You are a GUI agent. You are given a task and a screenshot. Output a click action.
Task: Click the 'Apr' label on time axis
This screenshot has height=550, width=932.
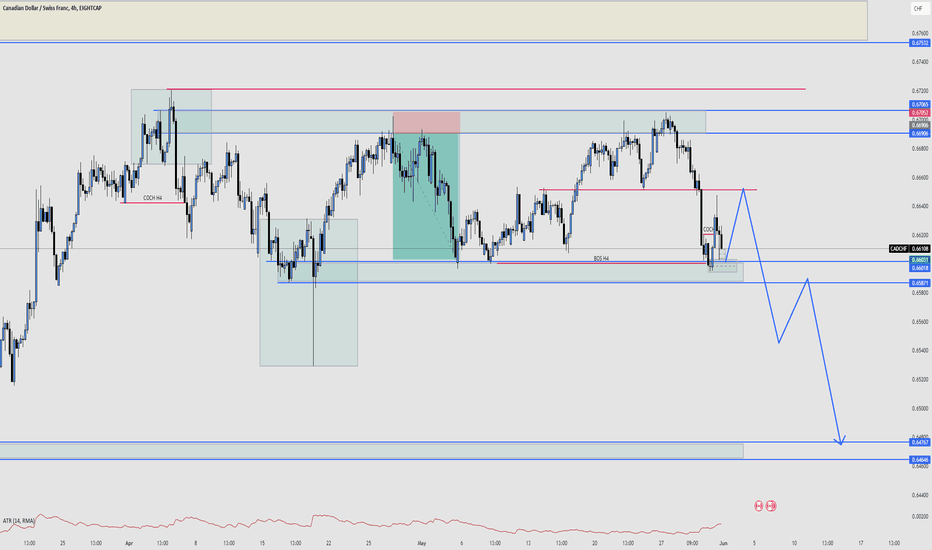pyautogui.click(x=129, y=543)
